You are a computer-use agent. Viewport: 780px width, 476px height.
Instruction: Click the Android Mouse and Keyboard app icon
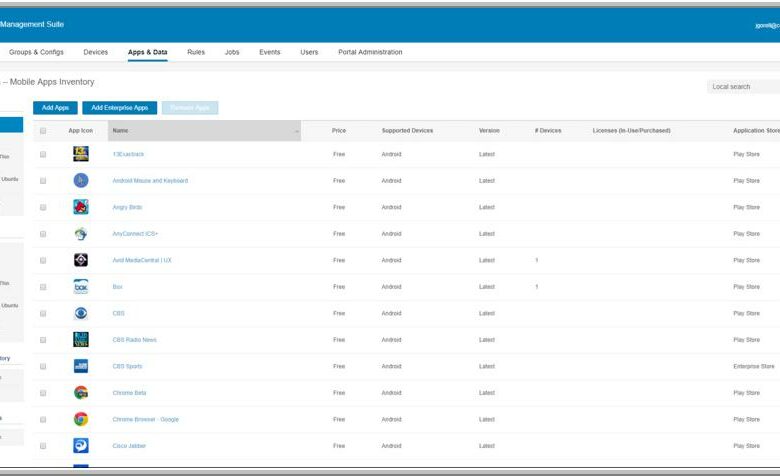click(x=81, y=181)
